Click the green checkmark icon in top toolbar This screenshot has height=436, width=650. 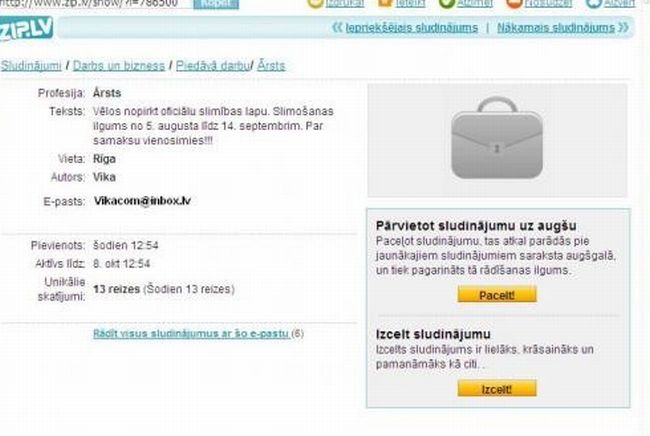point(446,3)
